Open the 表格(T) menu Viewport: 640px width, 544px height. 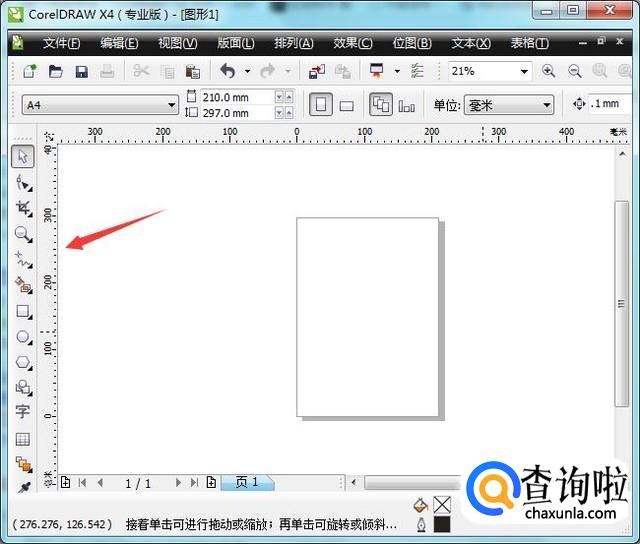(x=530, y=43)
